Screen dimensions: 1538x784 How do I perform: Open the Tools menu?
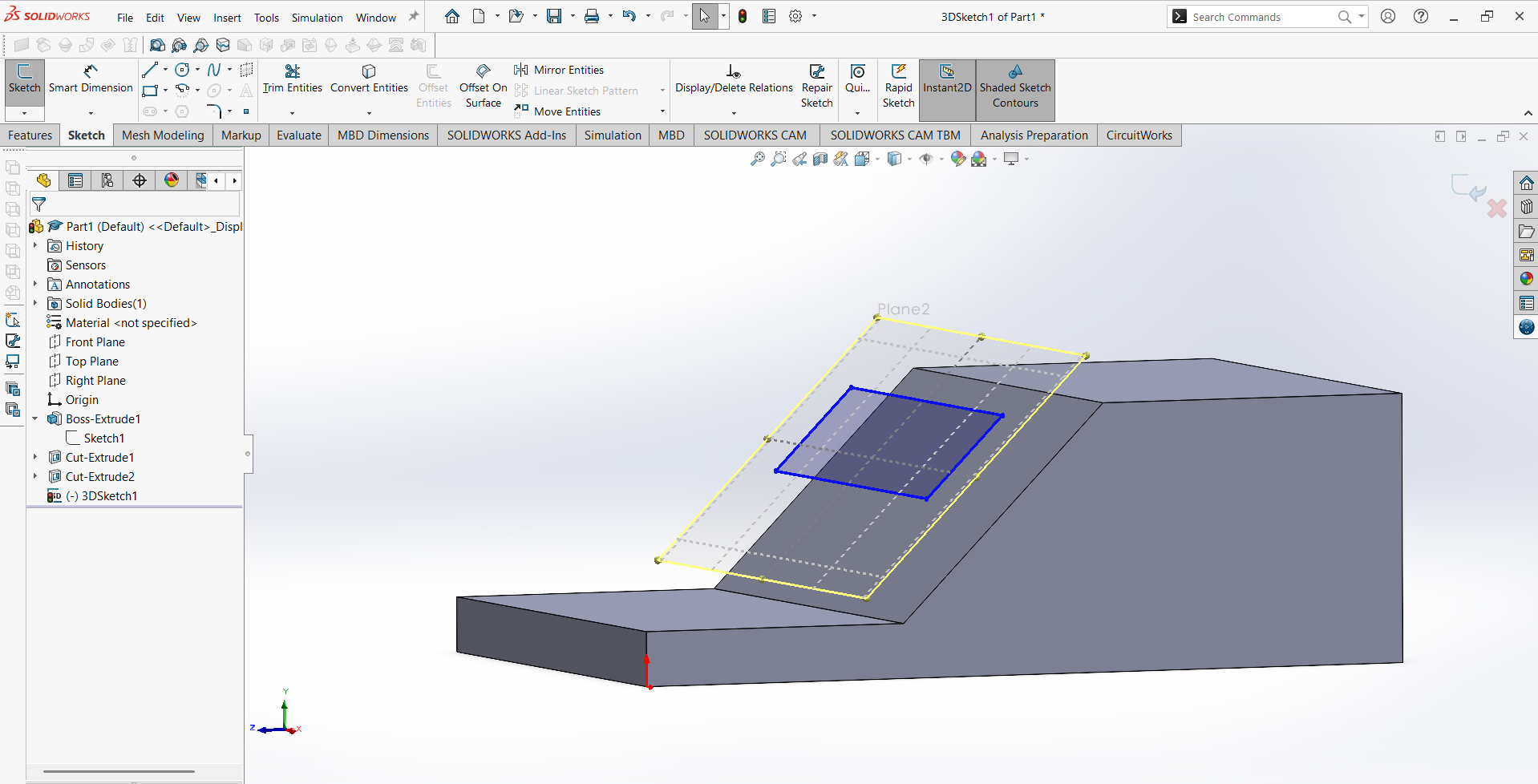tap(266, 18)
